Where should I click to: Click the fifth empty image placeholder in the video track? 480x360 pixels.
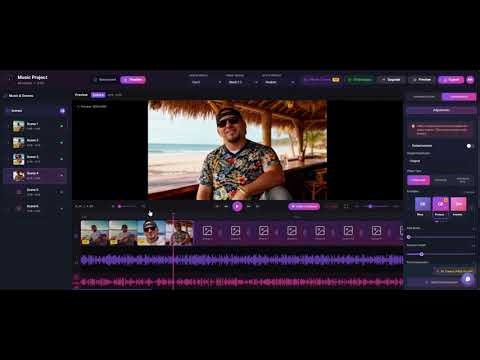[x=320, y=231]
